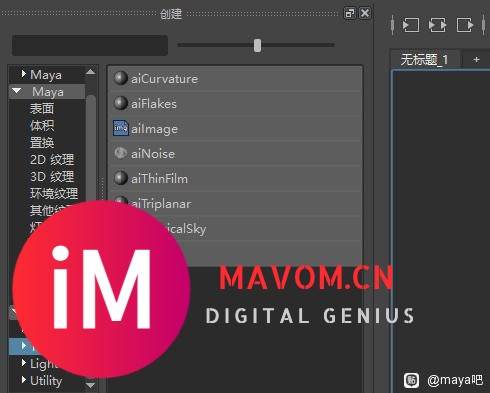490x393 pixels.
Task: Click the aiFlakes shader sphere icon
Action: click(121, 103)
